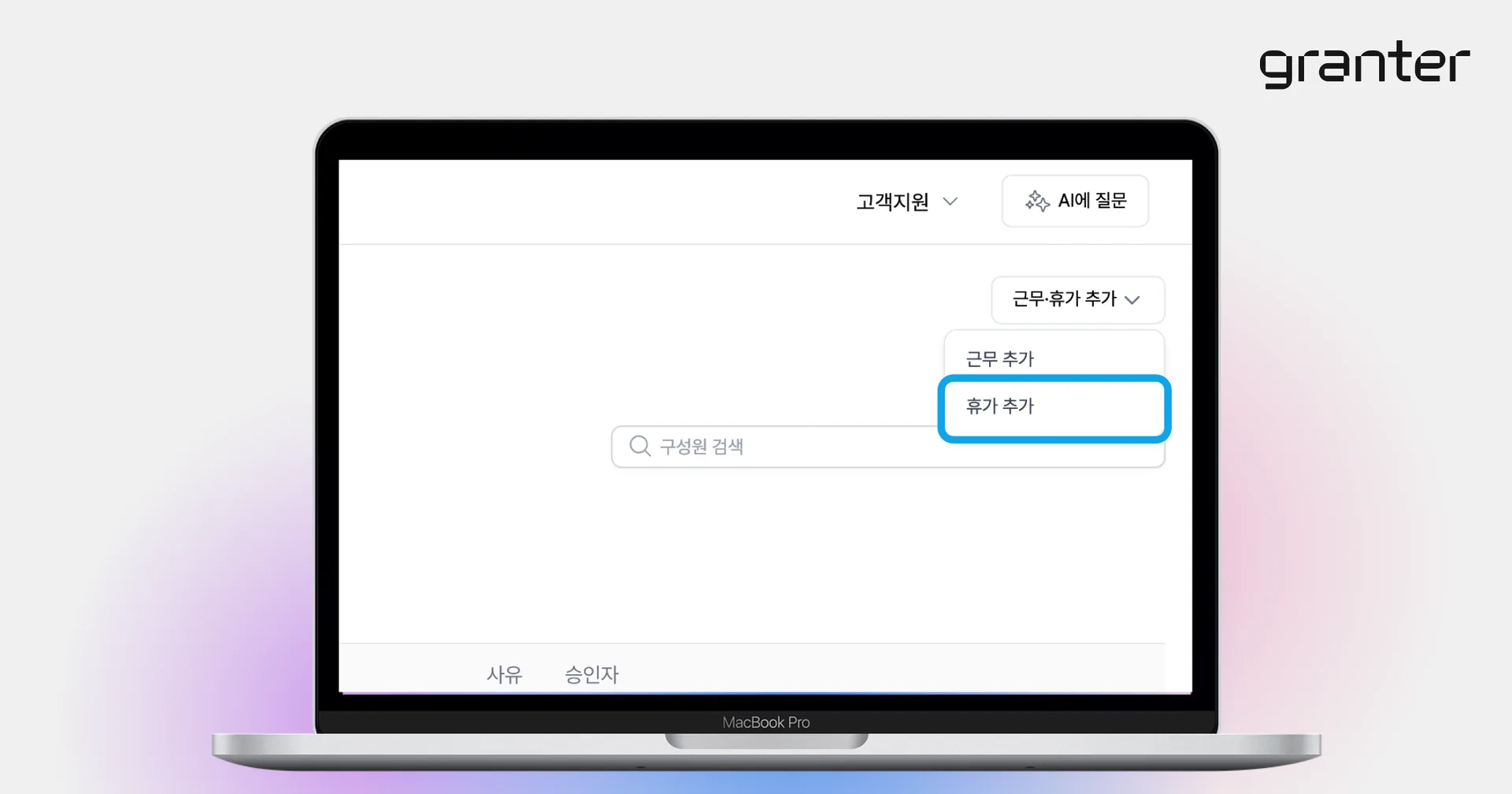This screenshot has height=794, width=1512.
Task: Click the AI에 질문 text label
Action: (x=1092, y=201)
